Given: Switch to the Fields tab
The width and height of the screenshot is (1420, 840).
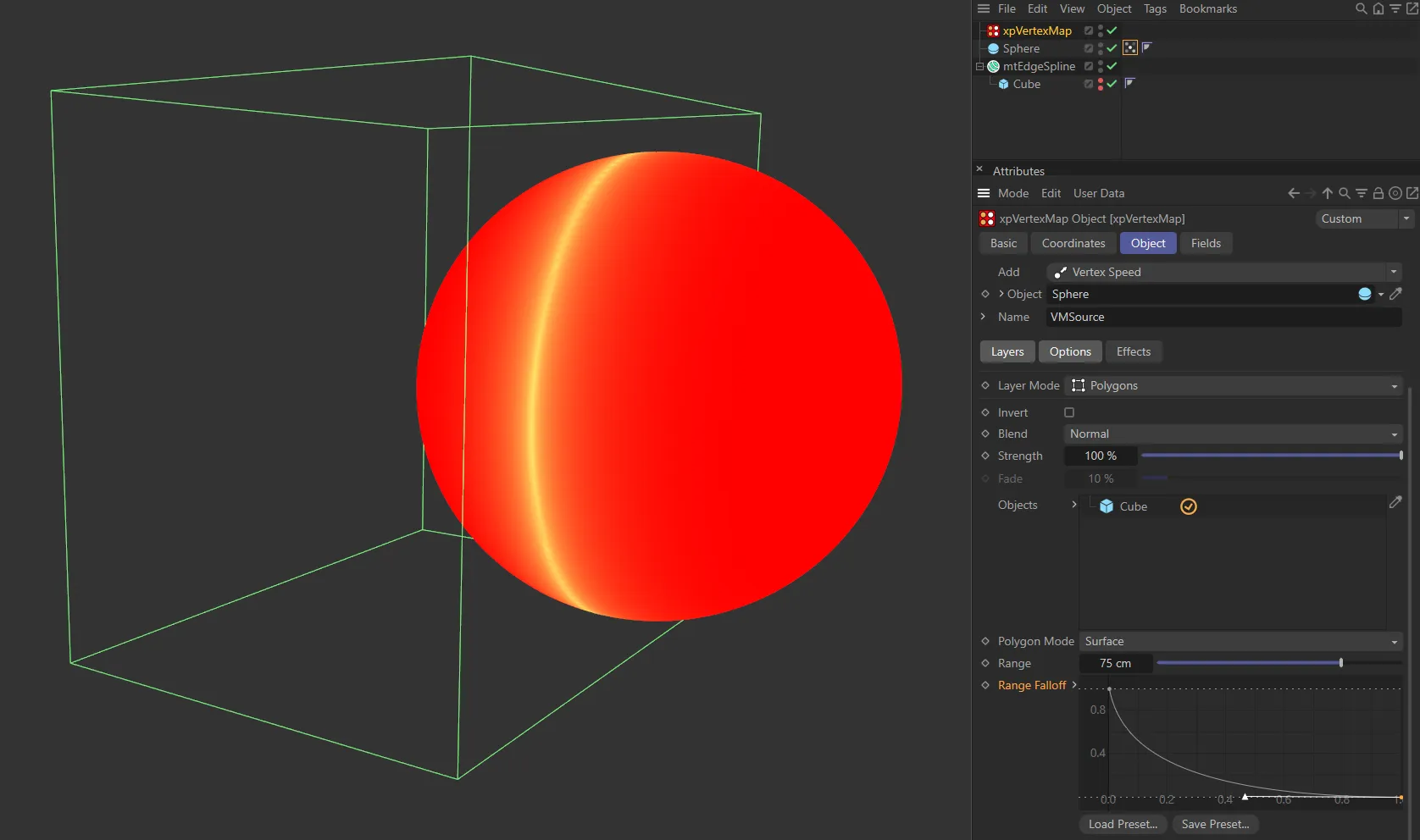Looking at the screenshot, I should coord(1205,243).
